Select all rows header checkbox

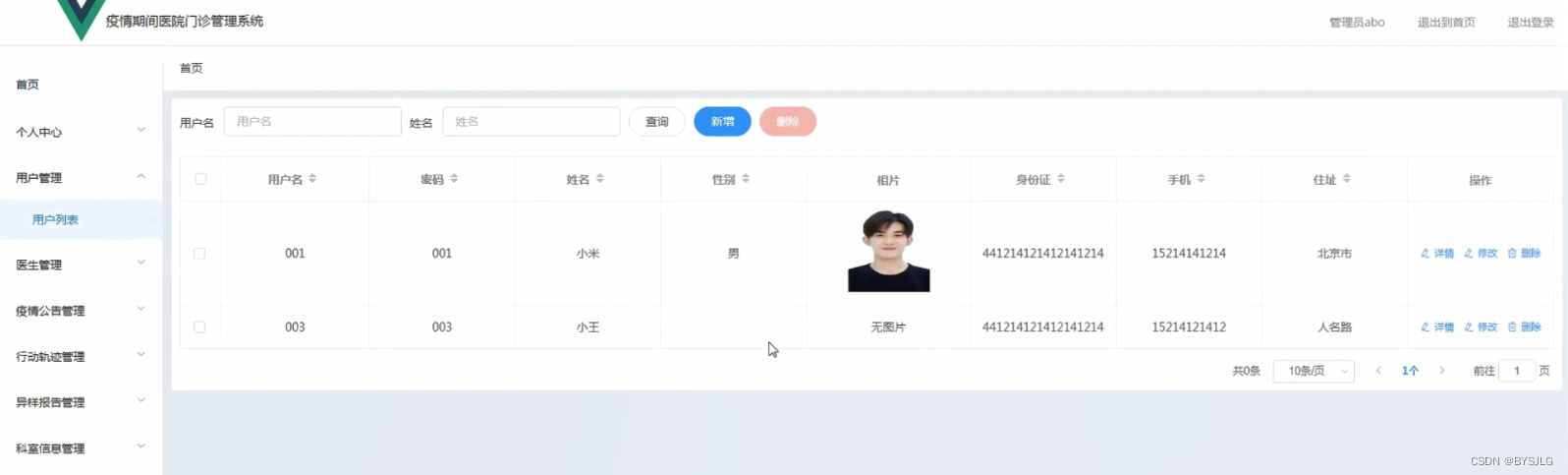pyautogui.click(x=200, y=179)
